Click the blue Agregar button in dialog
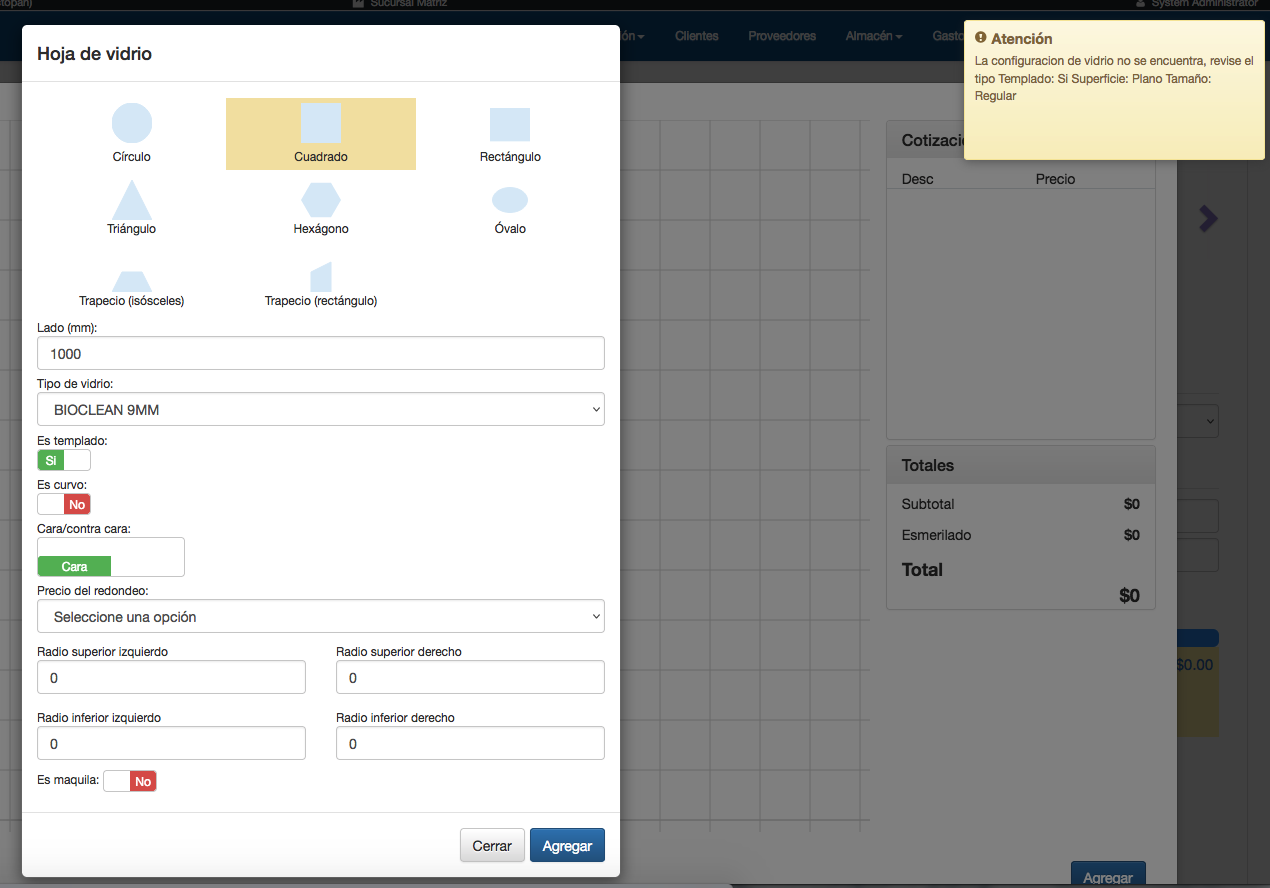This screenshot has height=888, width=1270. pos(567,845)
